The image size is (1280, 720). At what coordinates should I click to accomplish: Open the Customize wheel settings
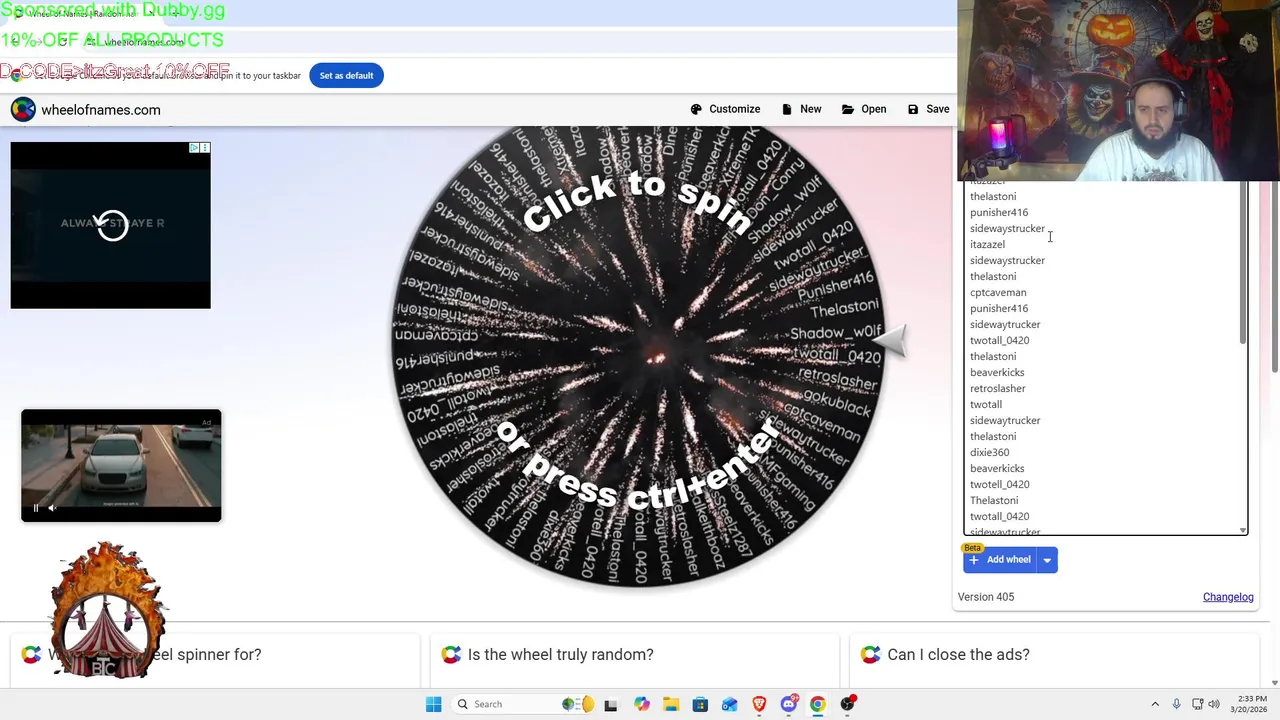point(725,109)
